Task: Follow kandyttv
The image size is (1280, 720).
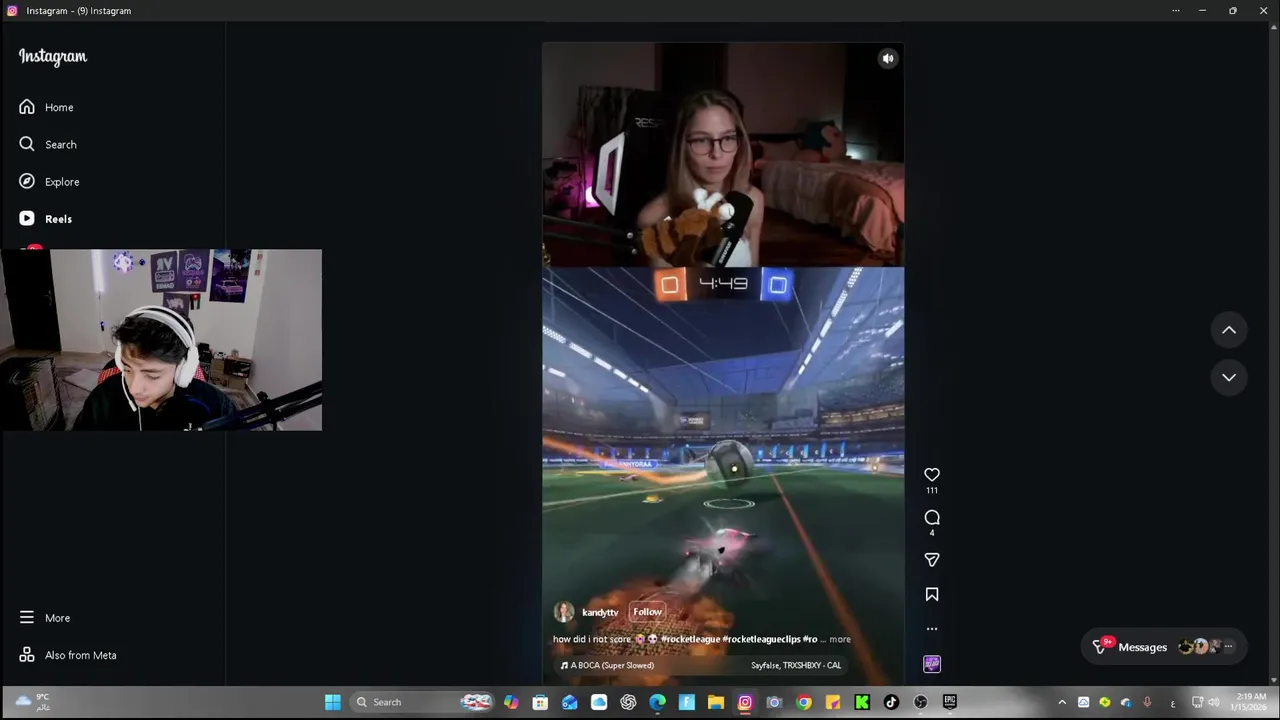Action: coord(647,612)
